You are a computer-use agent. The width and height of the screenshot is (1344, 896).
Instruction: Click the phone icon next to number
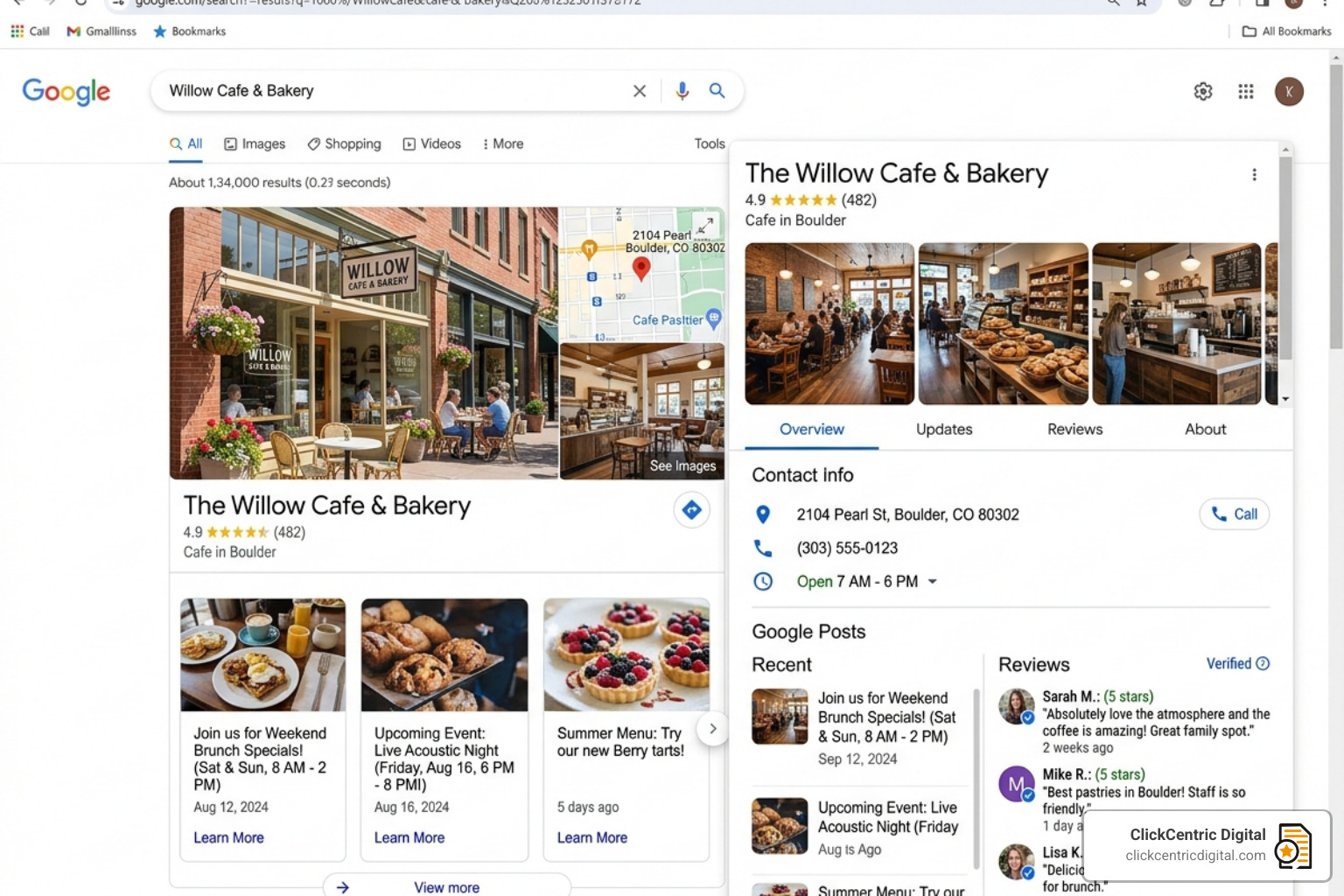(763, 549)
